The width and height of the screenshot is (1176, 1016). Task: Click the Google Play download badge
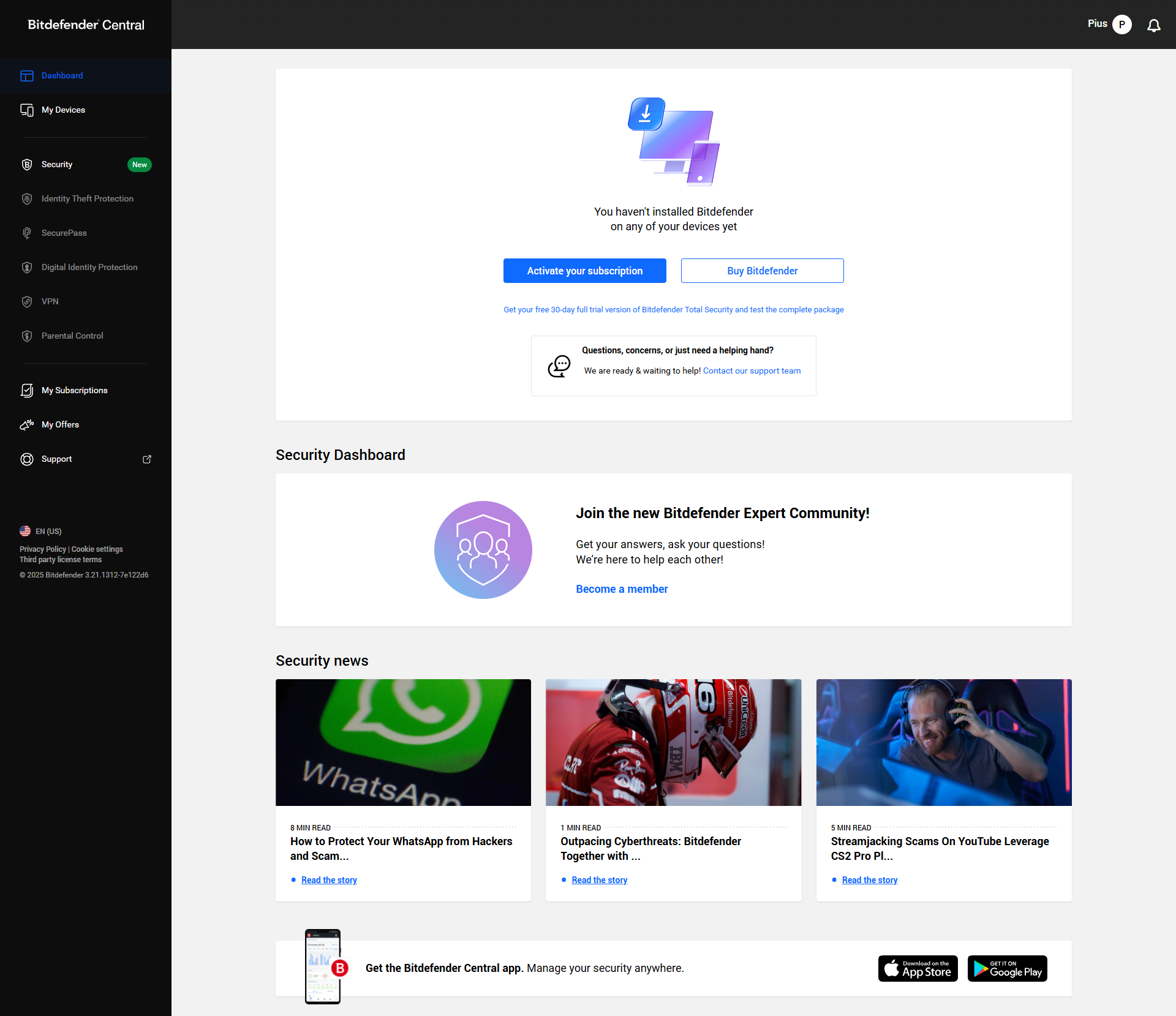(x=1007, y=969)
